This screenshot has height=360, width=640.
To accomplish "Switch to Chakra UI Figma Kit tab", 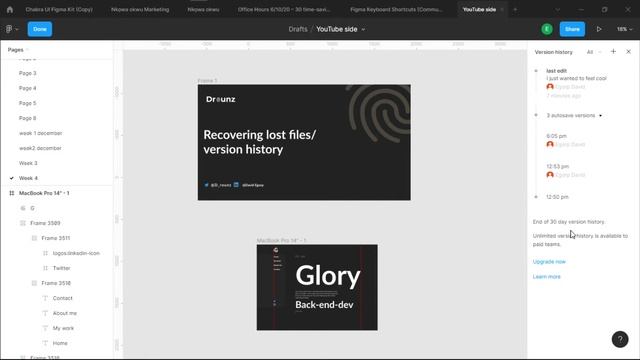I will pyautogui.click(x=59, y=9).
